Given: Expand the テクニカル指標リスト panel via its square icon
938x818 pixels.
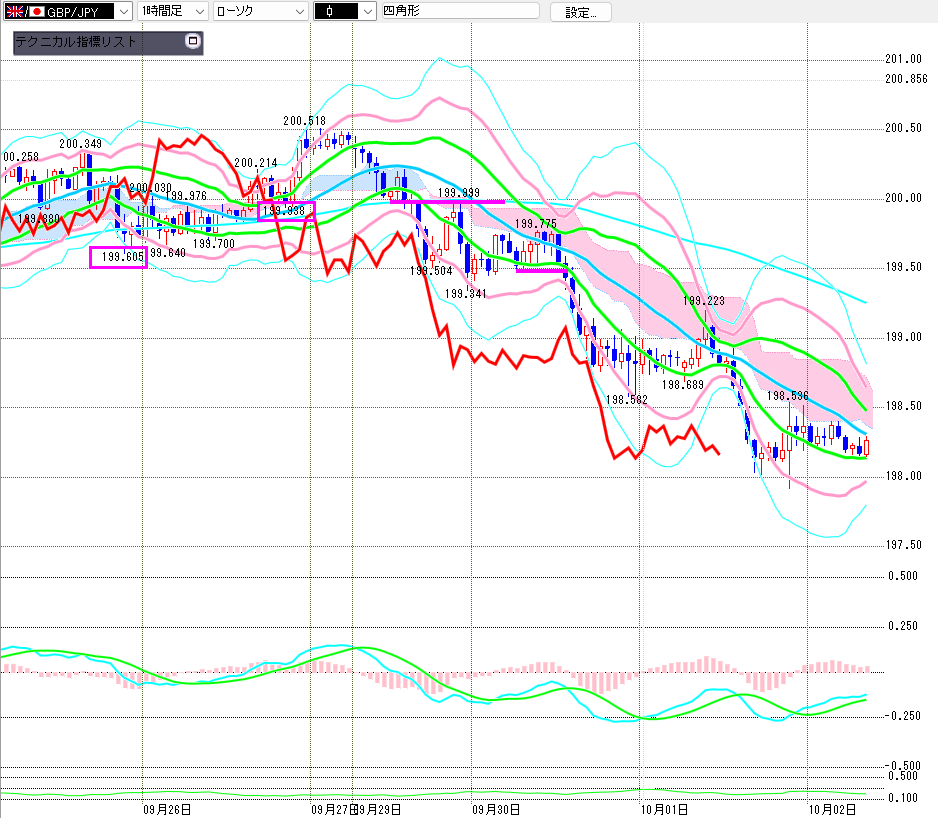Looking at the screenshot, I should pos(193,42).
